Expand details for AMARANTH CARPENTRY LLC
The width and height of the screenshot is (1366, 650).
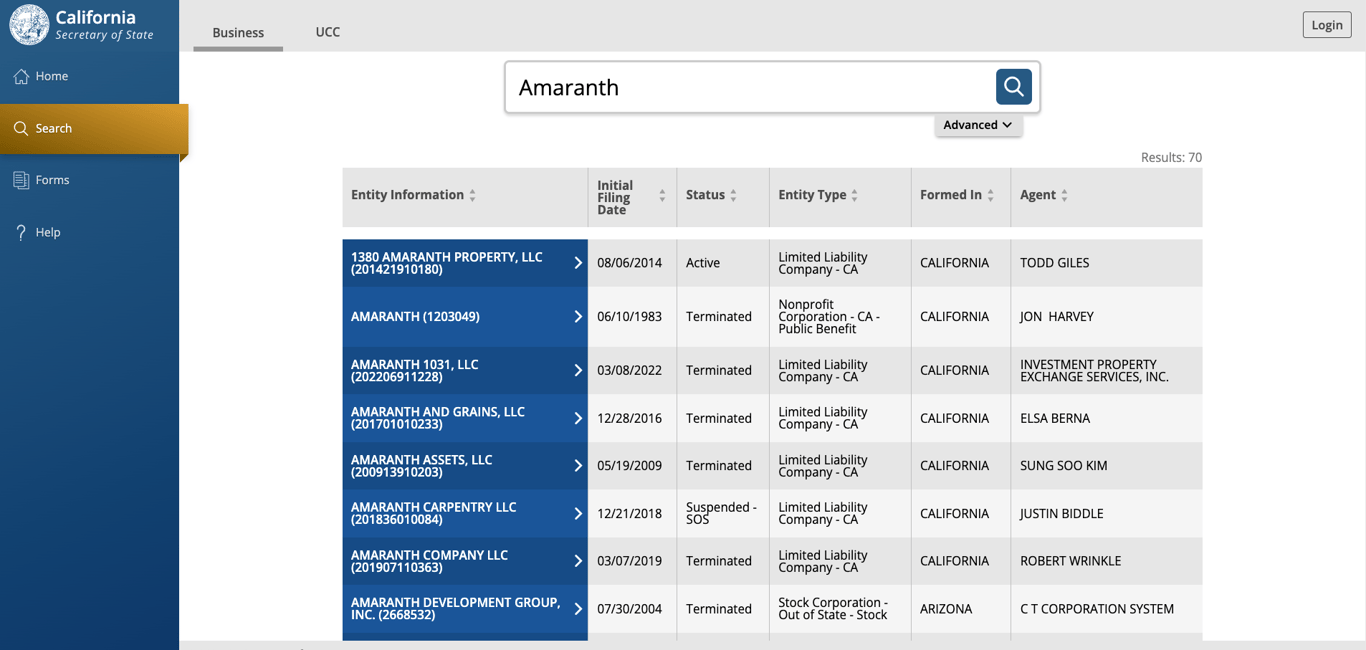coord(577,513)
